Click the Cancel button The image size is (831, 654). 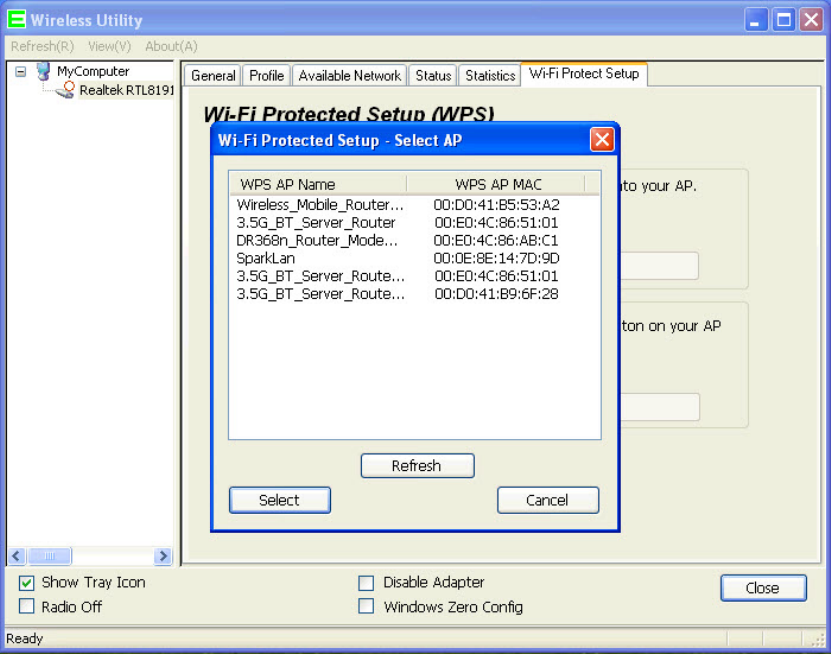point(548,500)
